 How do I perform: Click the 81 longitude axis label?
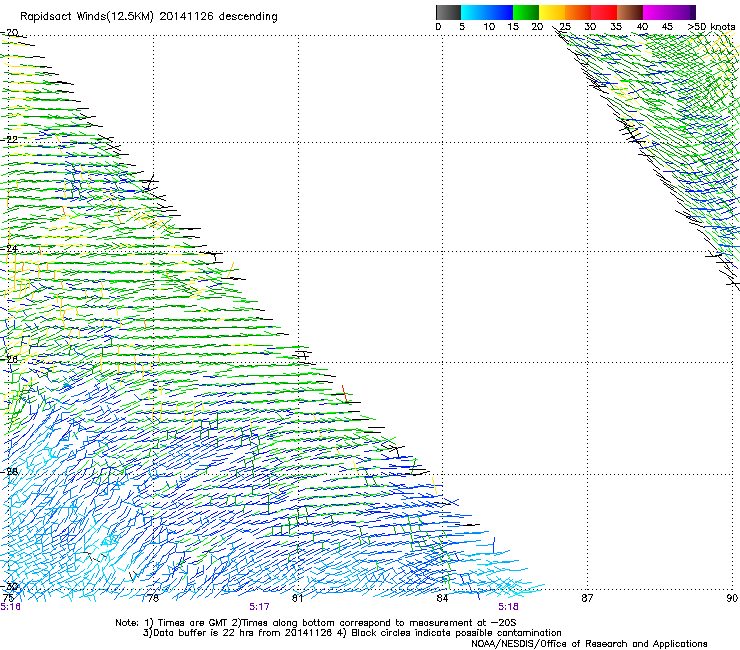pyautogui.click(x=297, y=598)
